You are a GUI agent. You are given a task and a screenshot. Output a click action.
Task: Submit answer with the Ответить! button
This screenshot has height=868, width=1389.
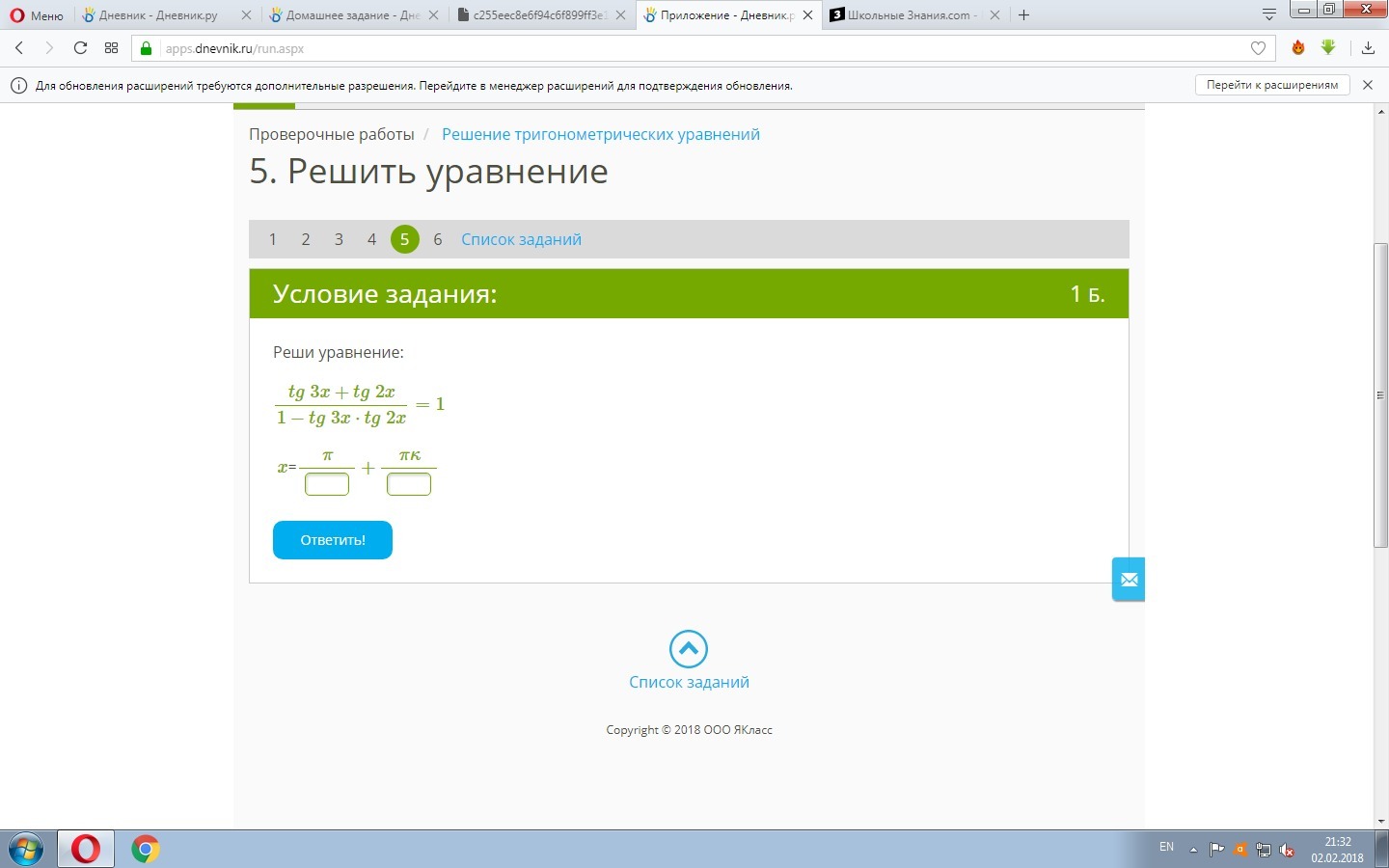point(333,540)
